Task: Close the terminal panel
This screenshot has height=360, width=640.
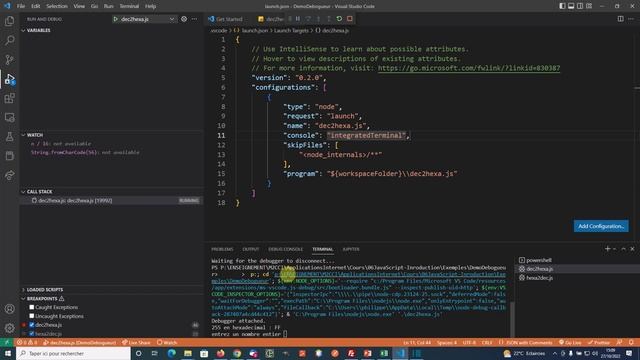Action: click(x=632, y=249)
